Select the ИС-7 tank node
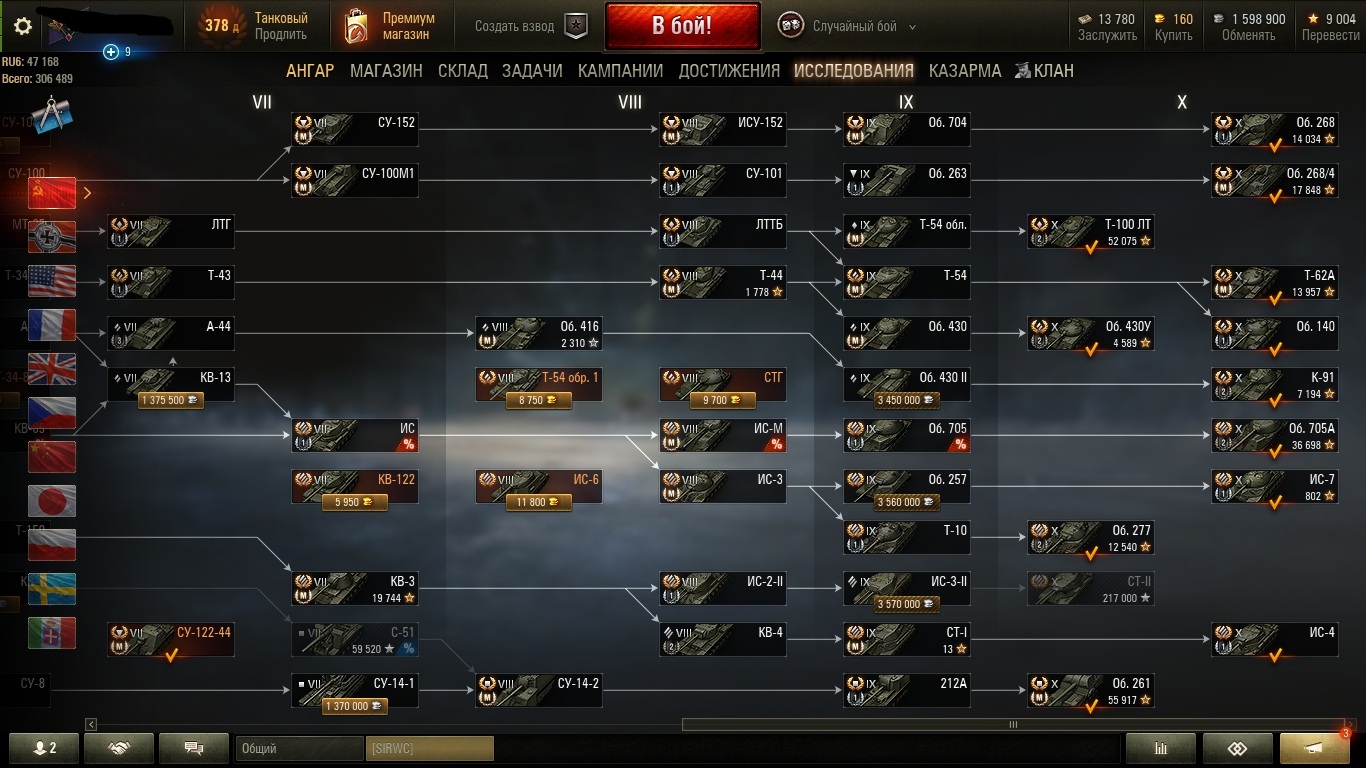1366x768 pixels. point(1275,487)
